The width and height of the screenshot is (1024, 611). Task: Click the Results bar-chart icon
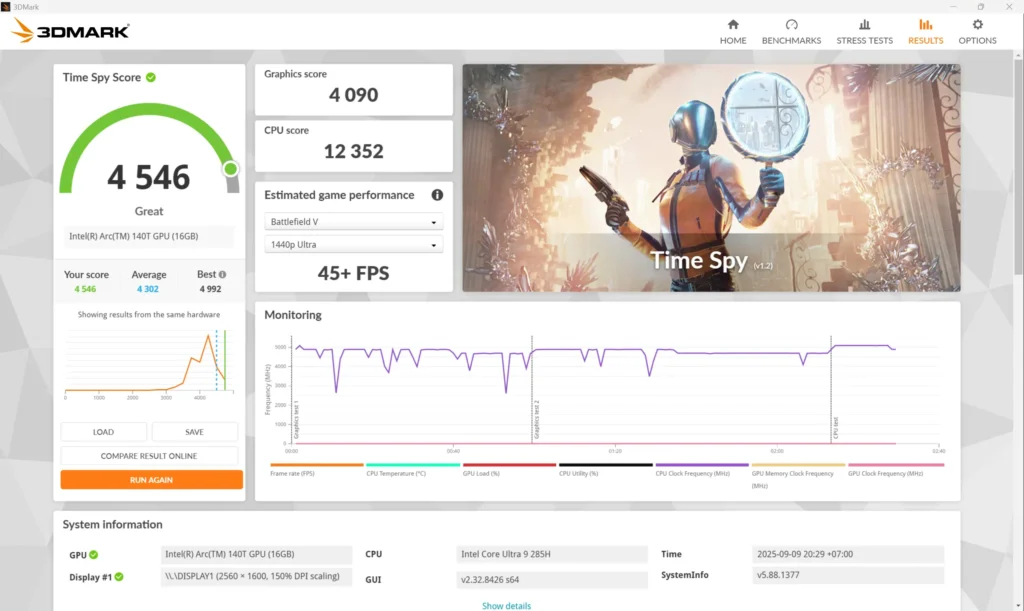[925, 26]
